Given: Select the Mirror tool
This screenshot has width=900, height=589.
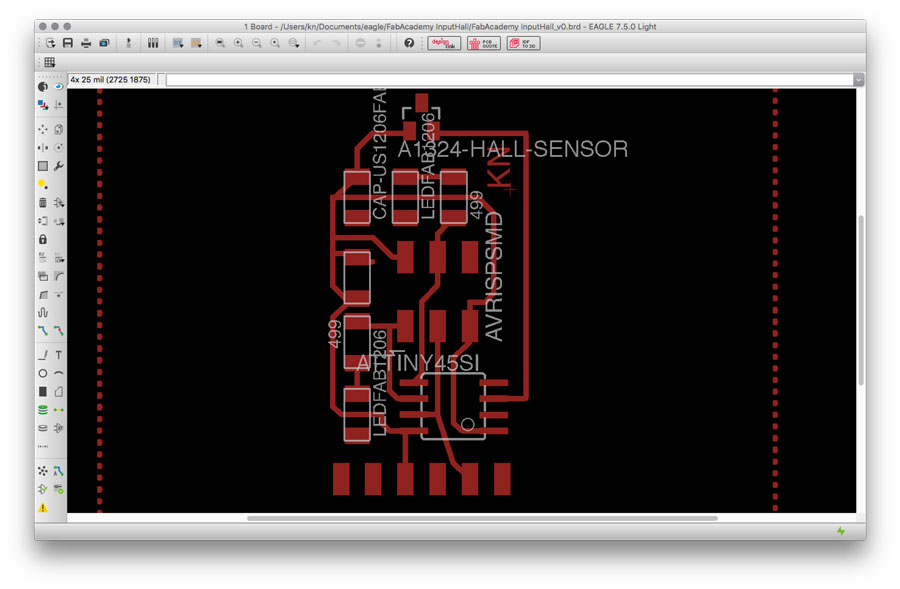Looking at the screenshot, I should pos(42,148).
